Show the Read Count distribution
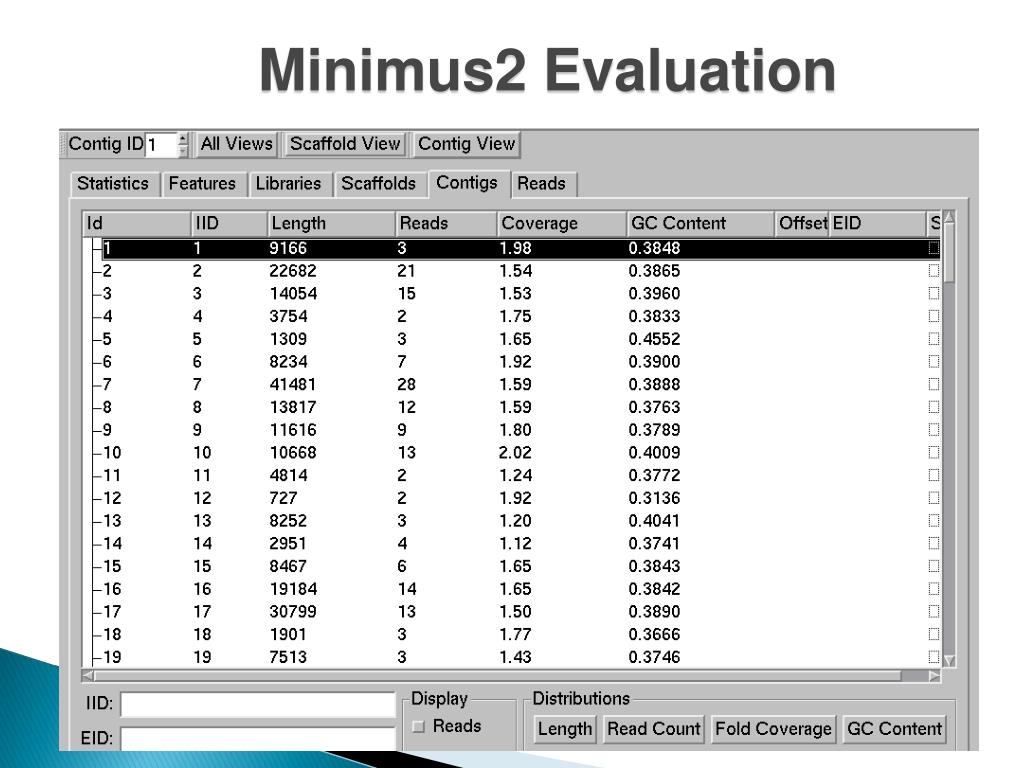1024x768 pixels. pyautogui.click(x=654, y=729)
